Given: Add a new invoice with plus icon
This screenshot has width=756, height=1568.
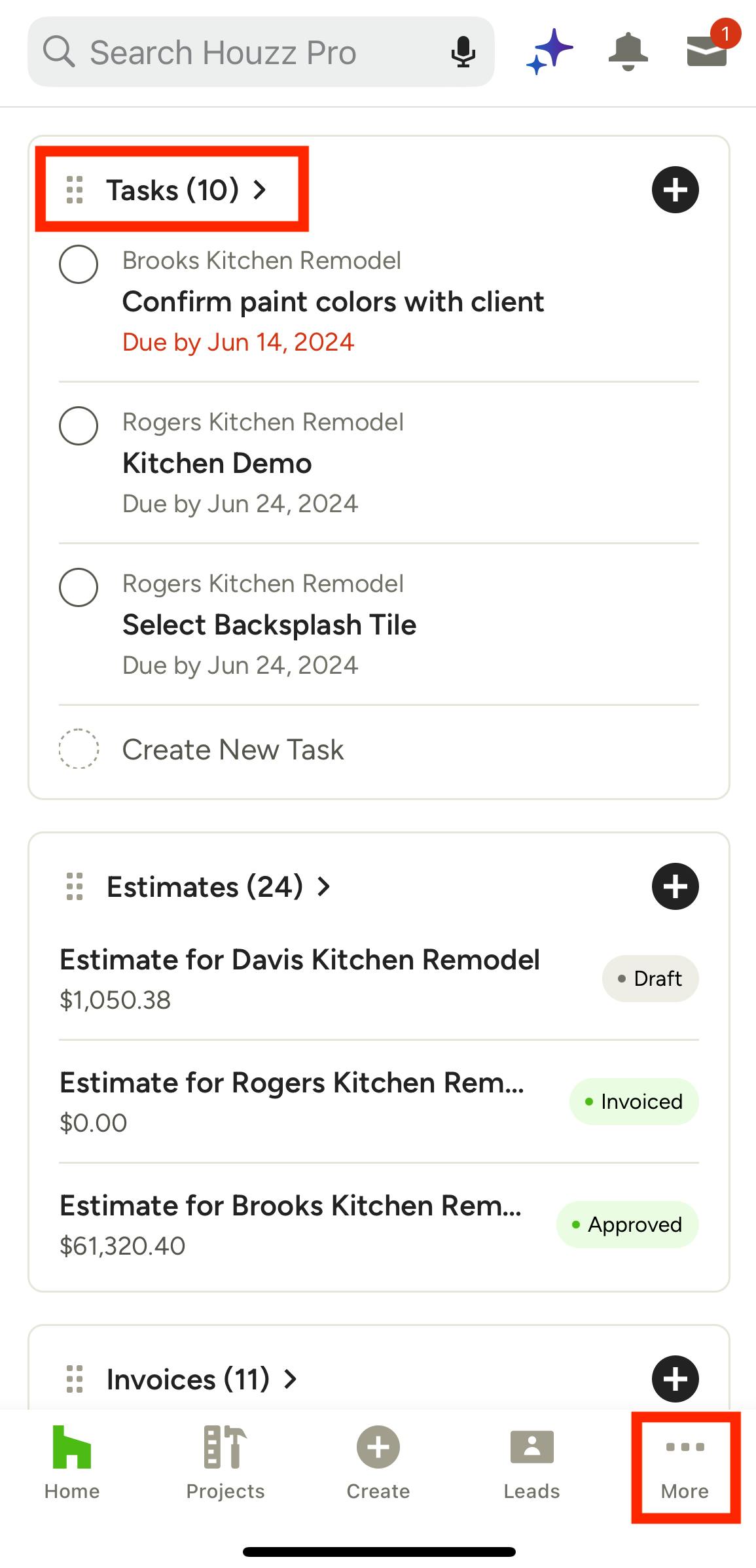Looking at the screenshot, I should pos(675,1379).
